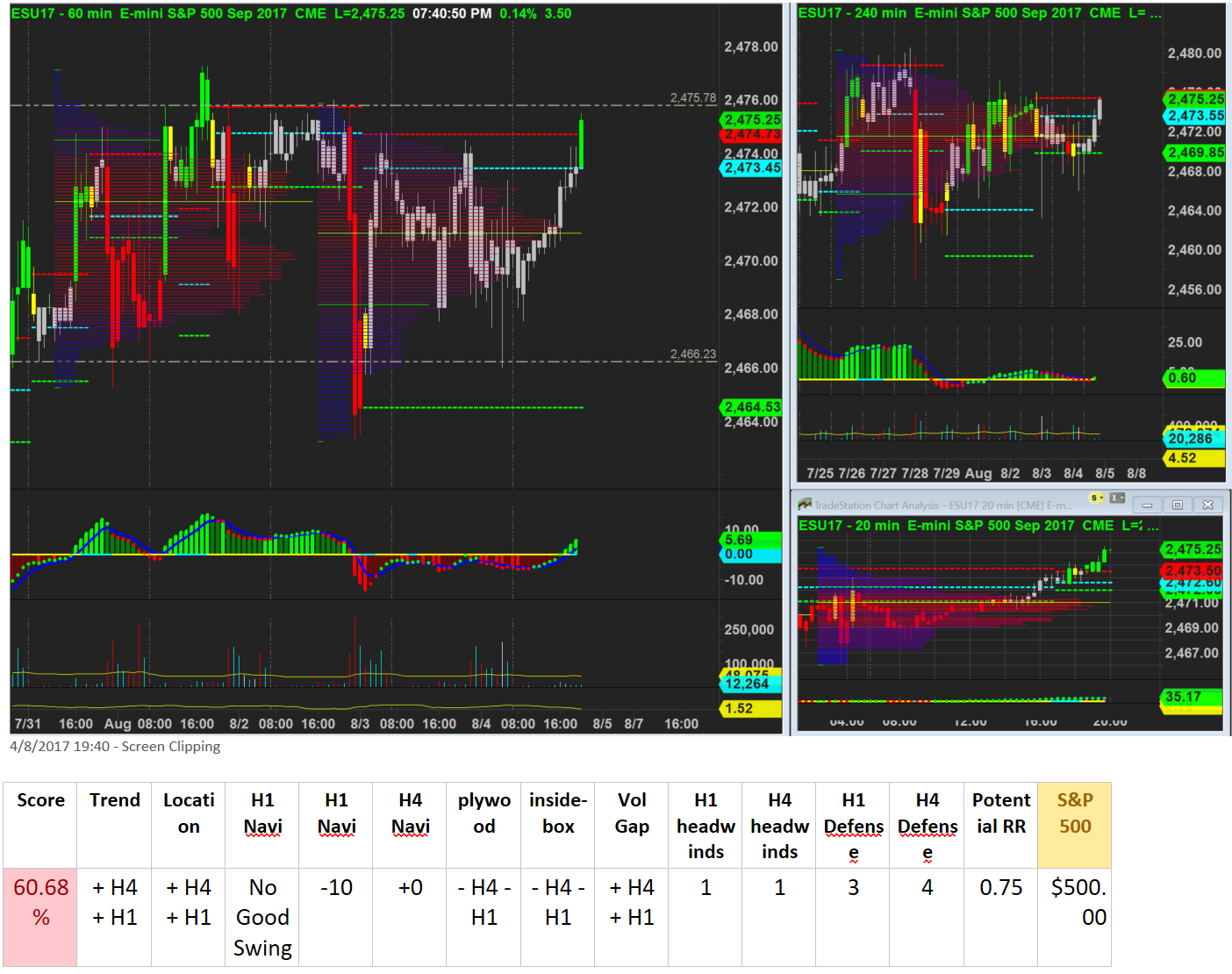Click the 7/31 date on the 60 min time axis
The width and height of the screenshot is (1232, 974).
pos(28,724)
